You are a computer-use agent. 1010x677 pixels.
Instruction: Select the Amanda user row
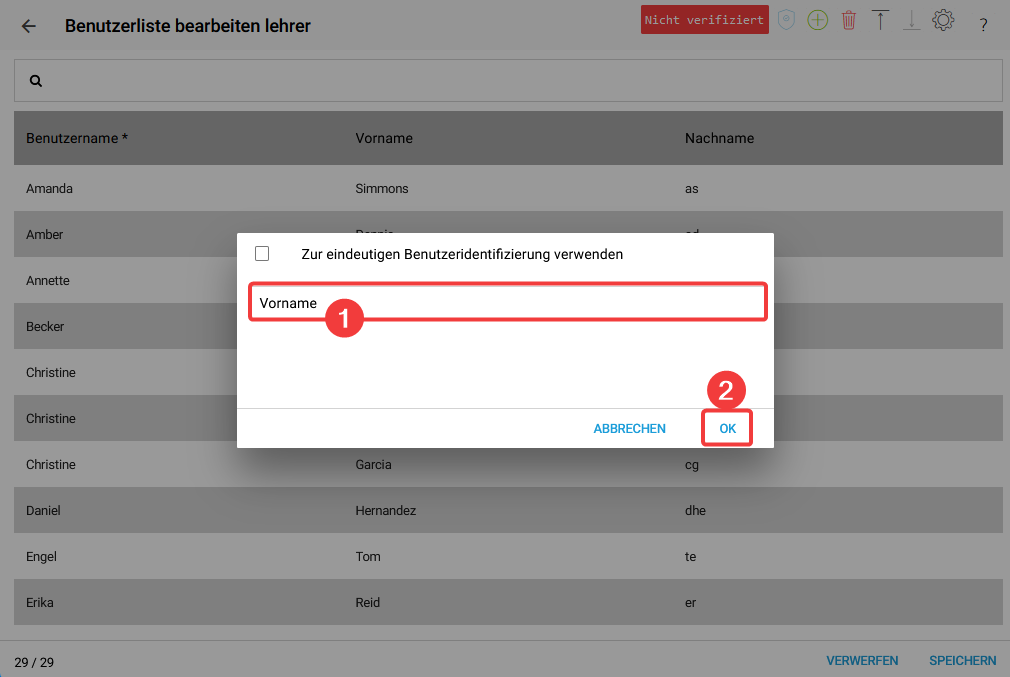click(50, 189)
